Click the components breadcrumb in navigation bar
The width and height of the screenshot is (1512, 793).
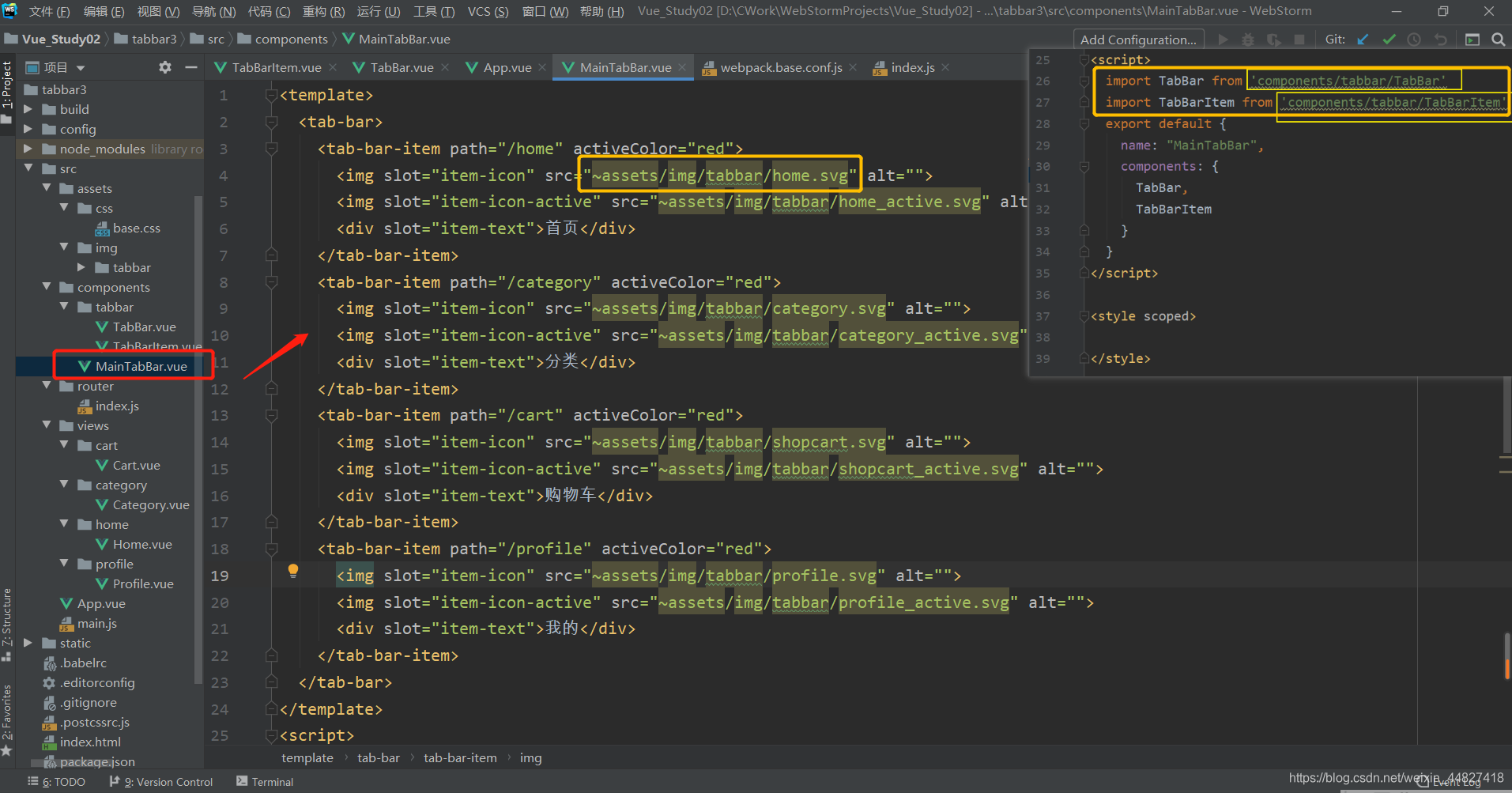click(283, 40)
